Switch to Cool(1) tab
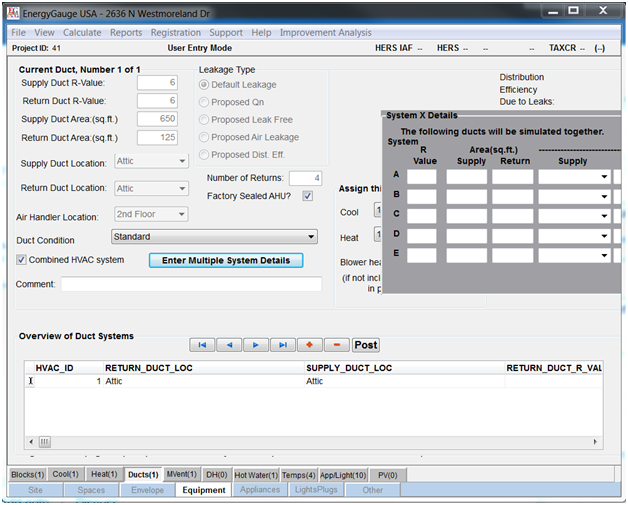The image size is (628, 505). click(x=66, y=475)
